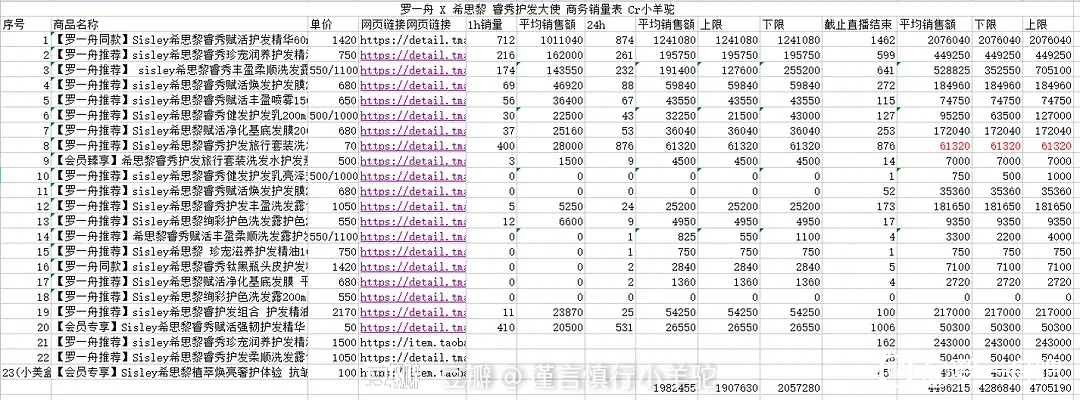Viewport: 1080px width, 400px height.
Task: Select the upper-limit cell 705100
Action: [1048, 70]
